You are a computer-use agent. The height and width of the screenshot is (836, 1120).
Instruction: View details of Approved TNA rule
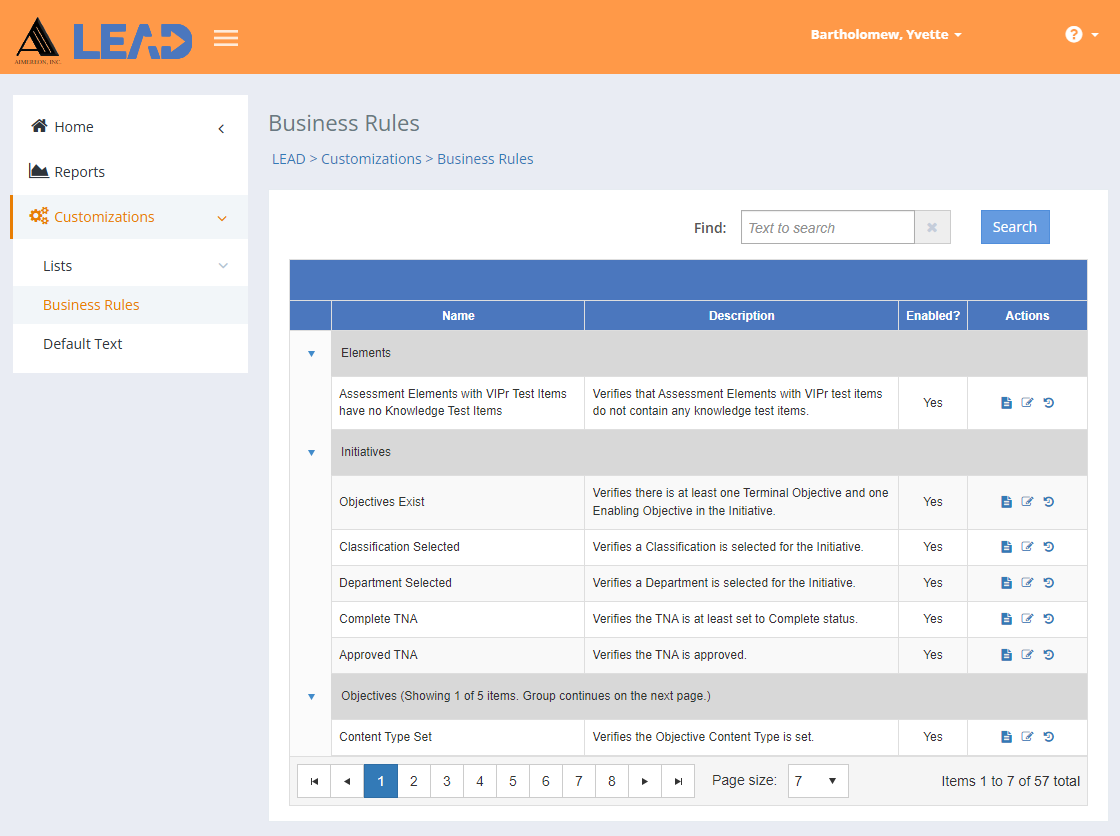coord(1006,655)
